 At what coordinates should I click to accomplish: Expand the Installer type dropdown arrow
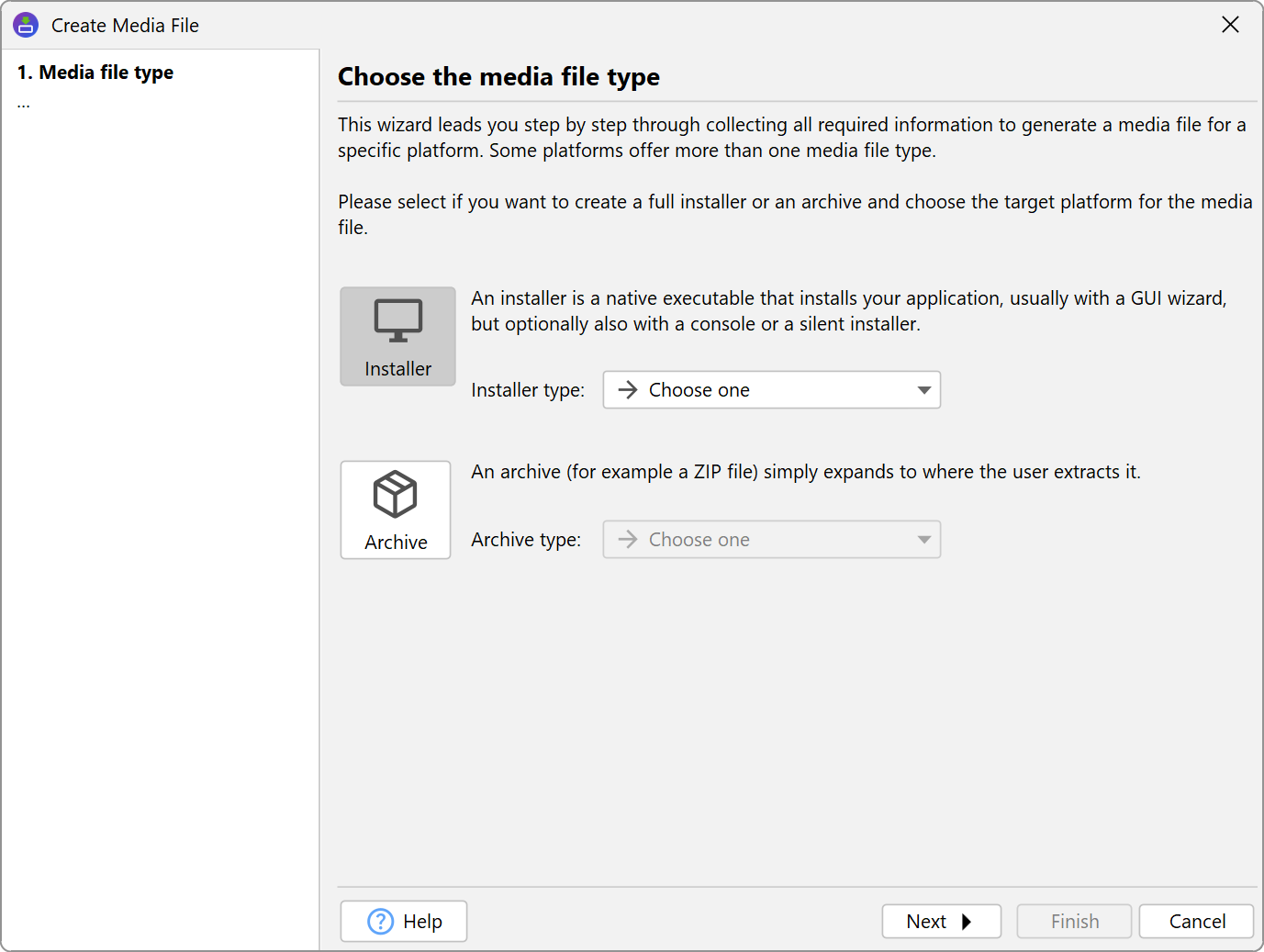[x=923, y=390]
